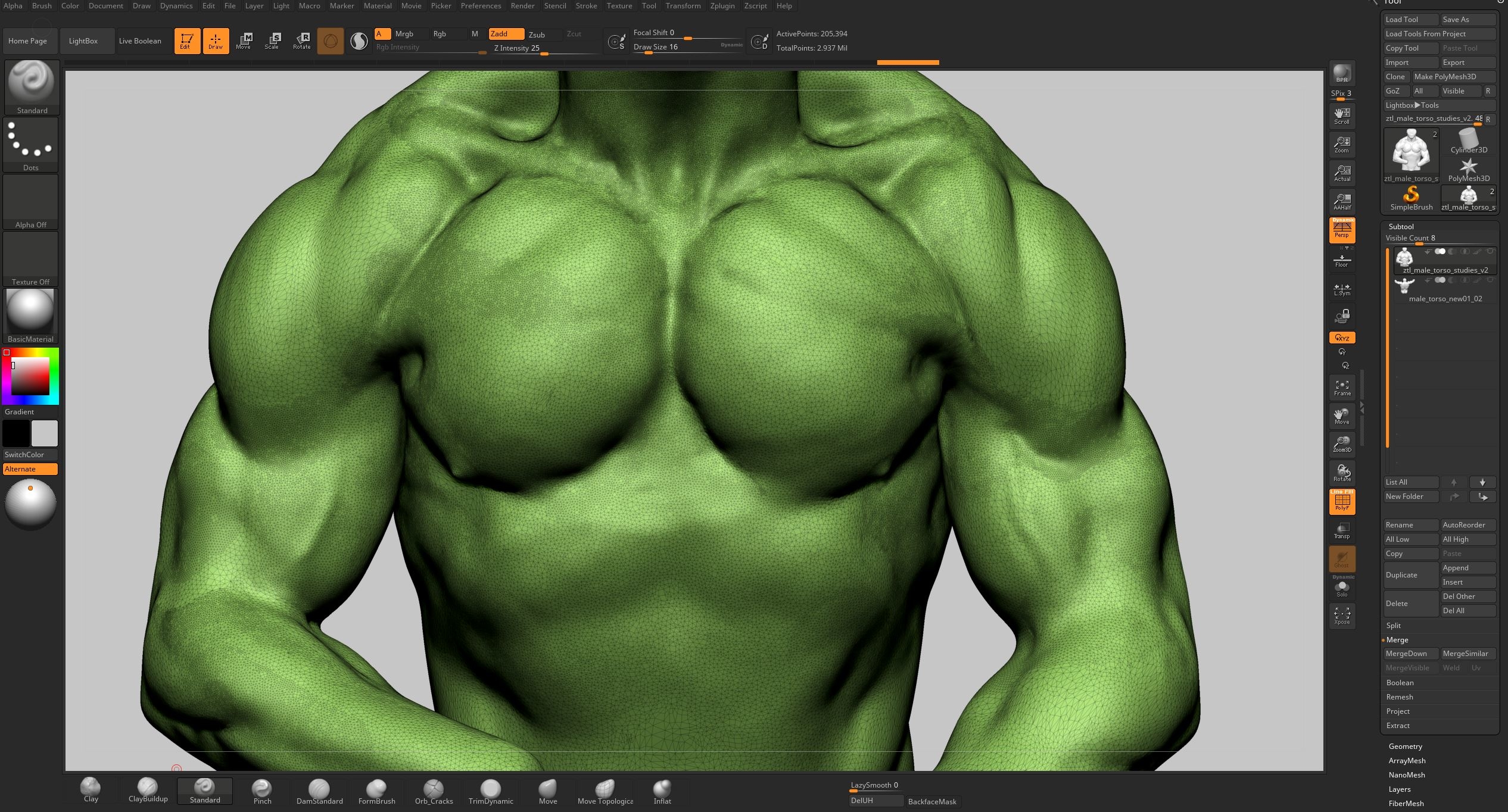Open the Stroke menu
This screenshot has height=812, width=1508.
(586, 6)
